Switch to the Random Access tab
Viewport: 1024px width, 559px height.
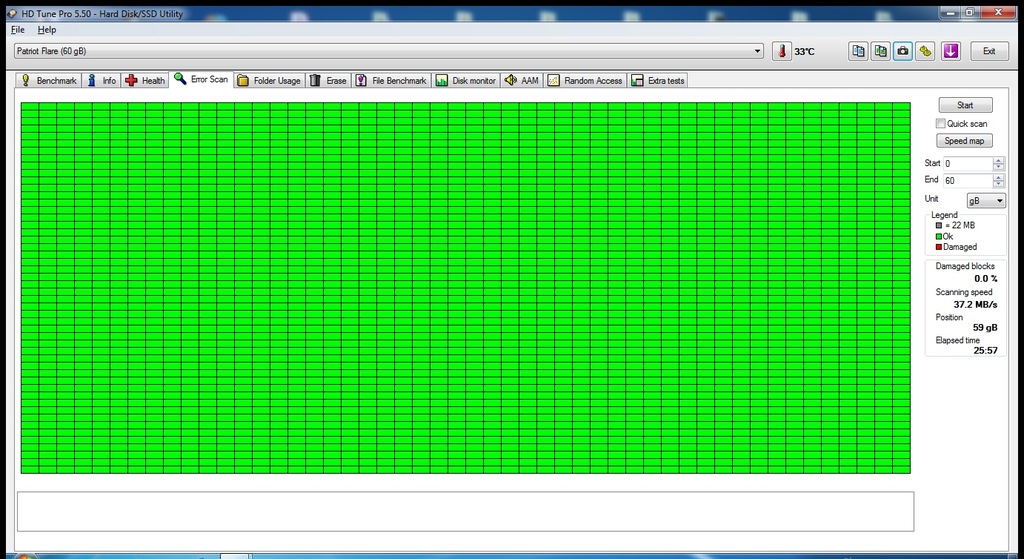pos(585,80)
